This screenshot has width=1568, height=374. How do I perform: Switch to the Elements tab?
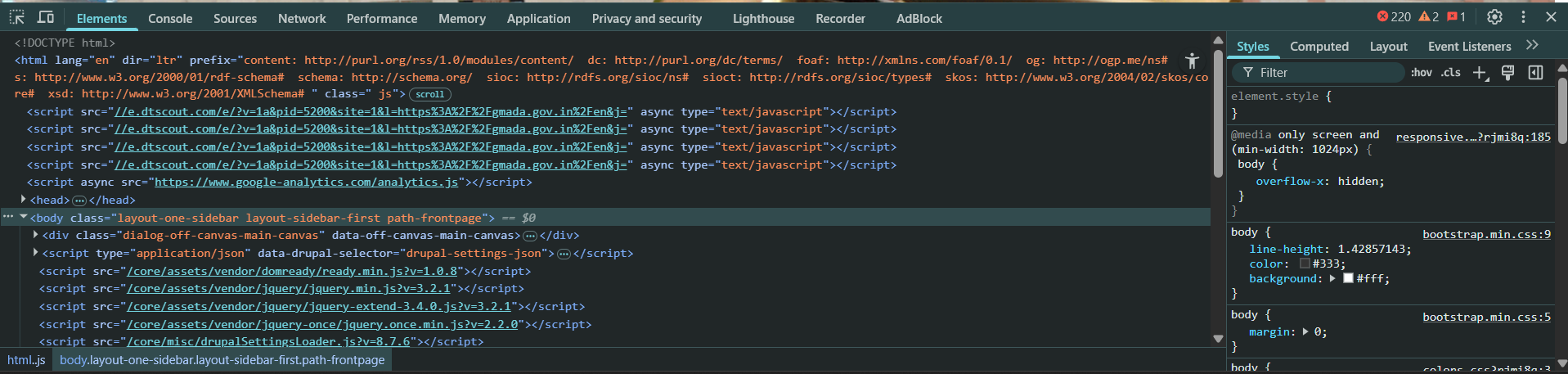(x=101, y=18)
